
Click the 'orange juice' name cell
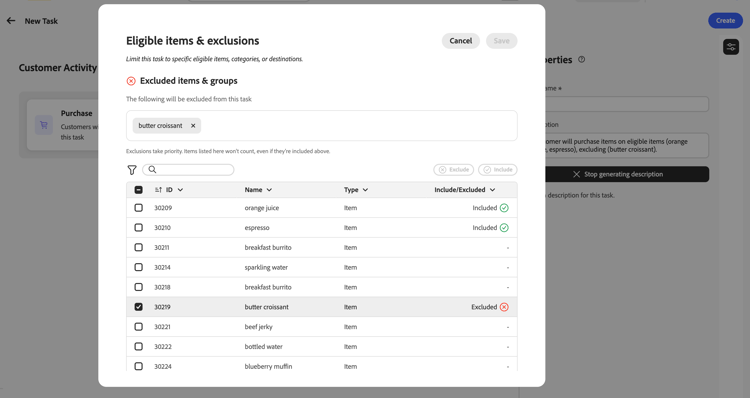pyautogui.click(x=262, y=208)
